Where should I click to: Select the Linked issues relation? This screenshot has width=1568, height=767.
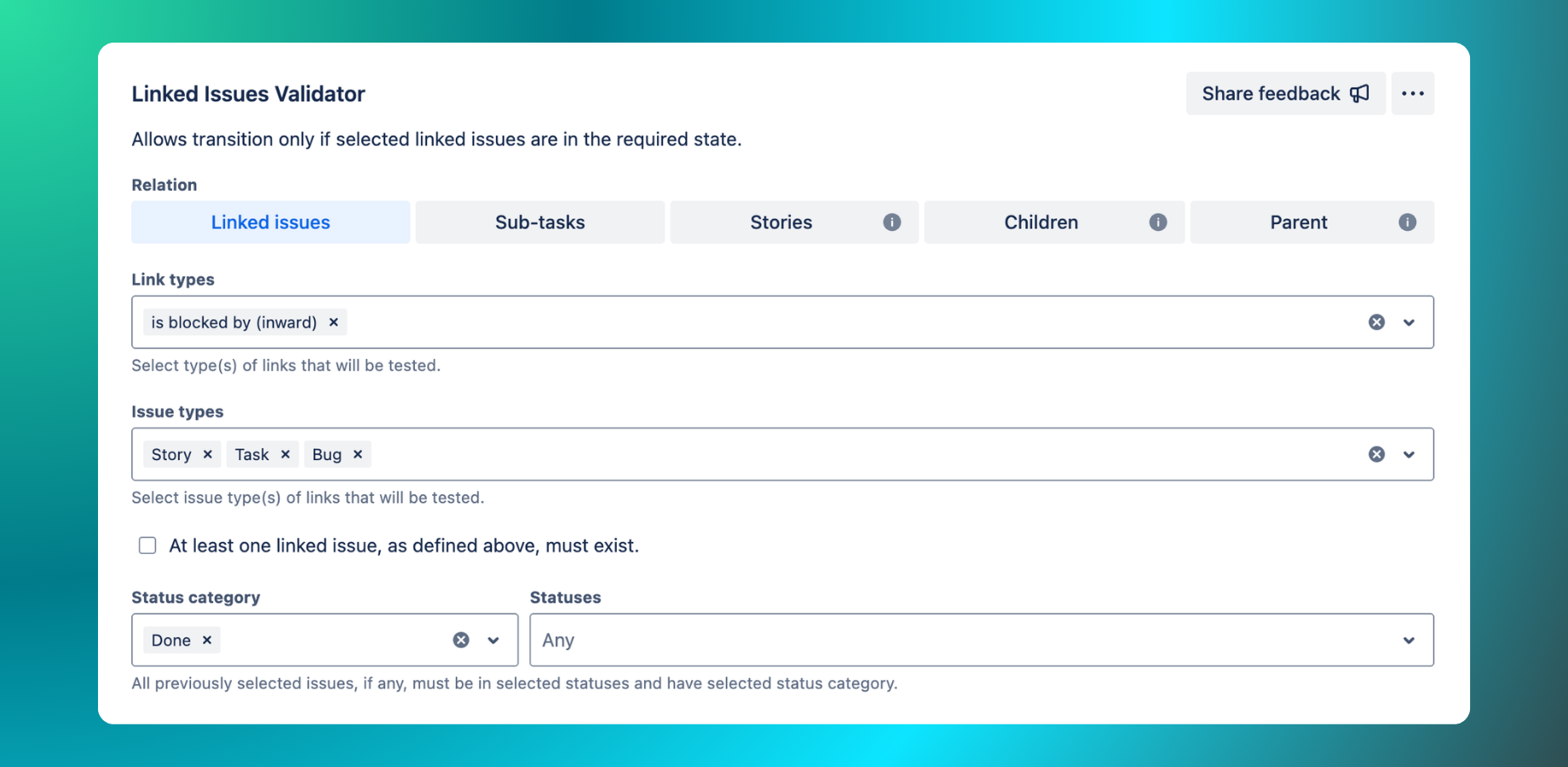[x=270, y=222]
